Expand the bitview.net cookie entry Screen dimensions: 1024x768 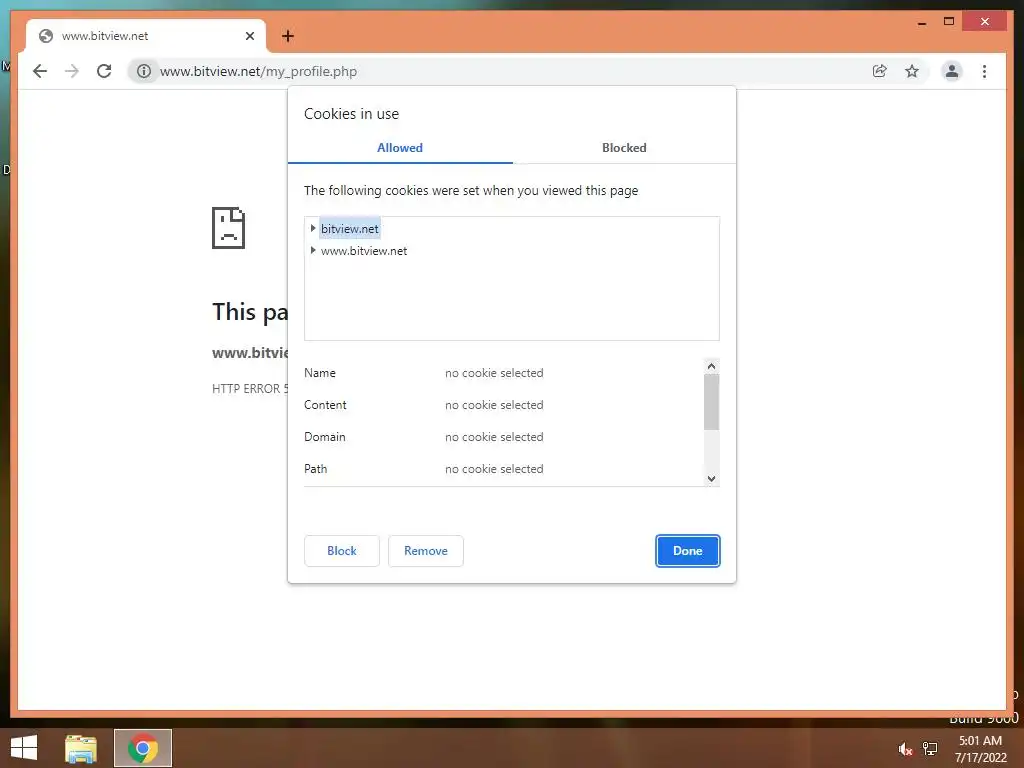tap(313, 229)
